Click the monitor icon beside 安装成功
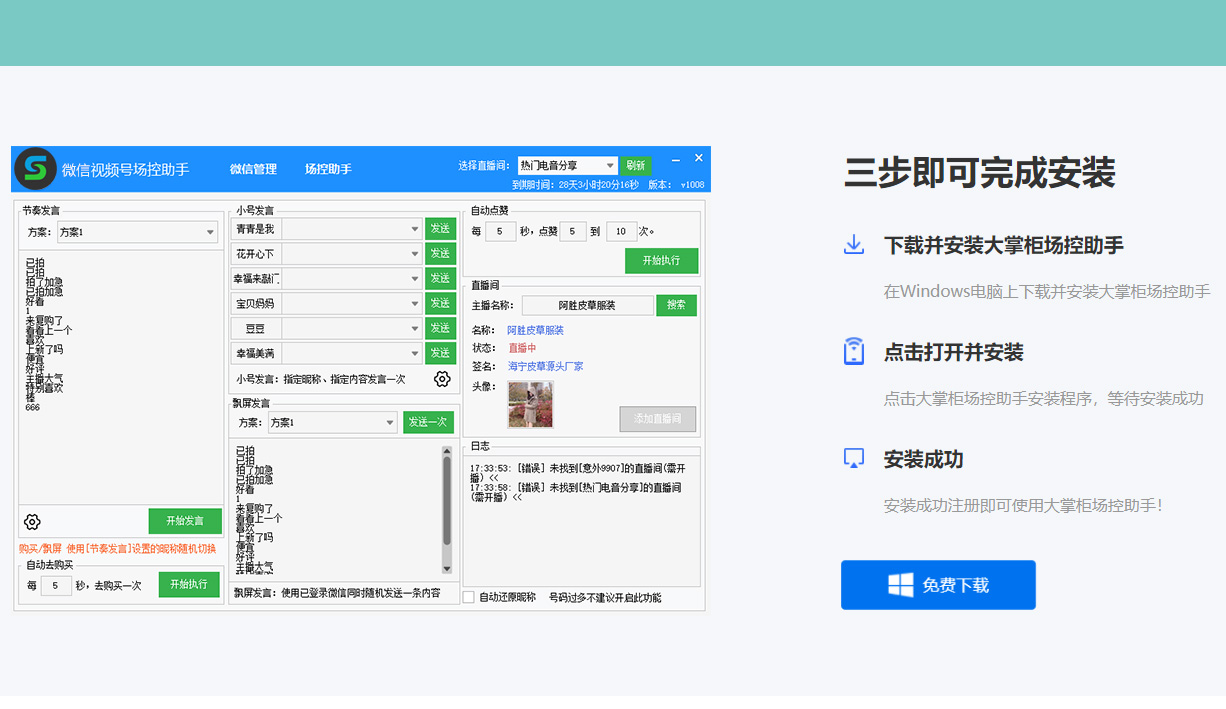The height and width of the screenshot is (709, 1226). coord(854,459)
